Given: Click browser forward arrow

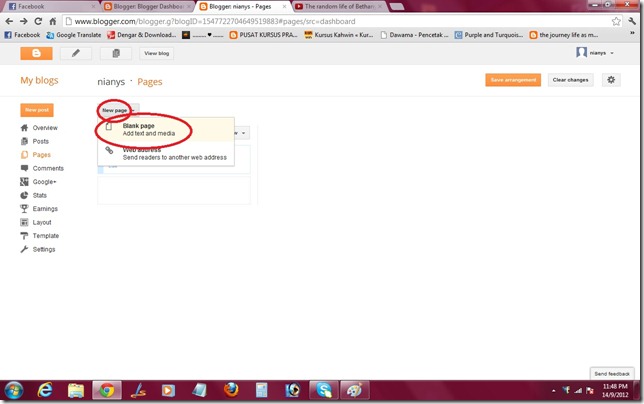Looking at the screenshot, I should tap(24, 21).
